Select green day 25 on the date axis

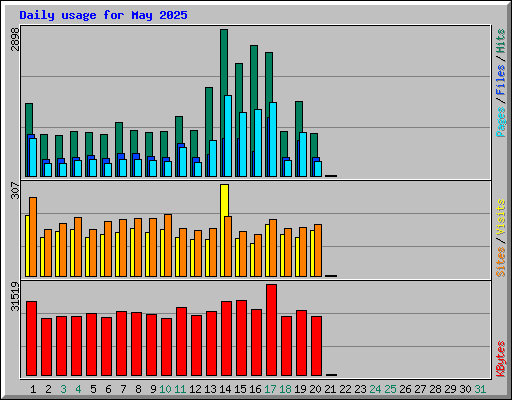[x=390, y=389]
